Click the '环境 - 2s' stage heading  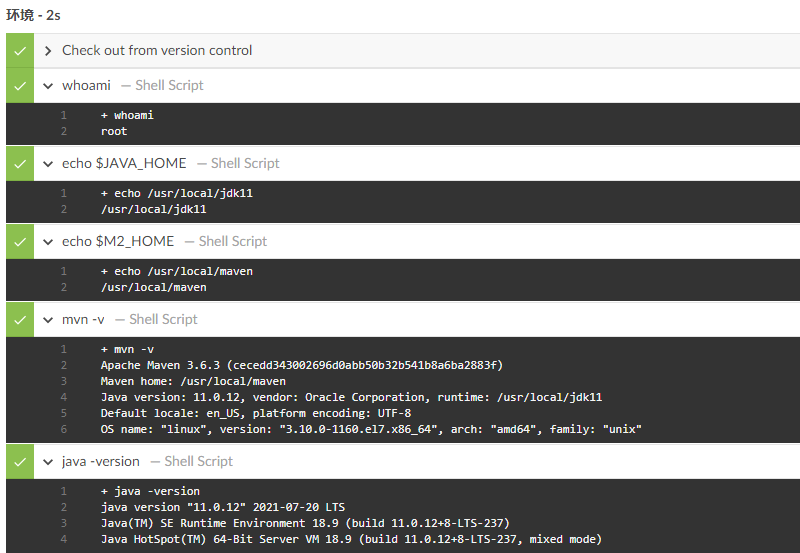(x=33, y=15)
